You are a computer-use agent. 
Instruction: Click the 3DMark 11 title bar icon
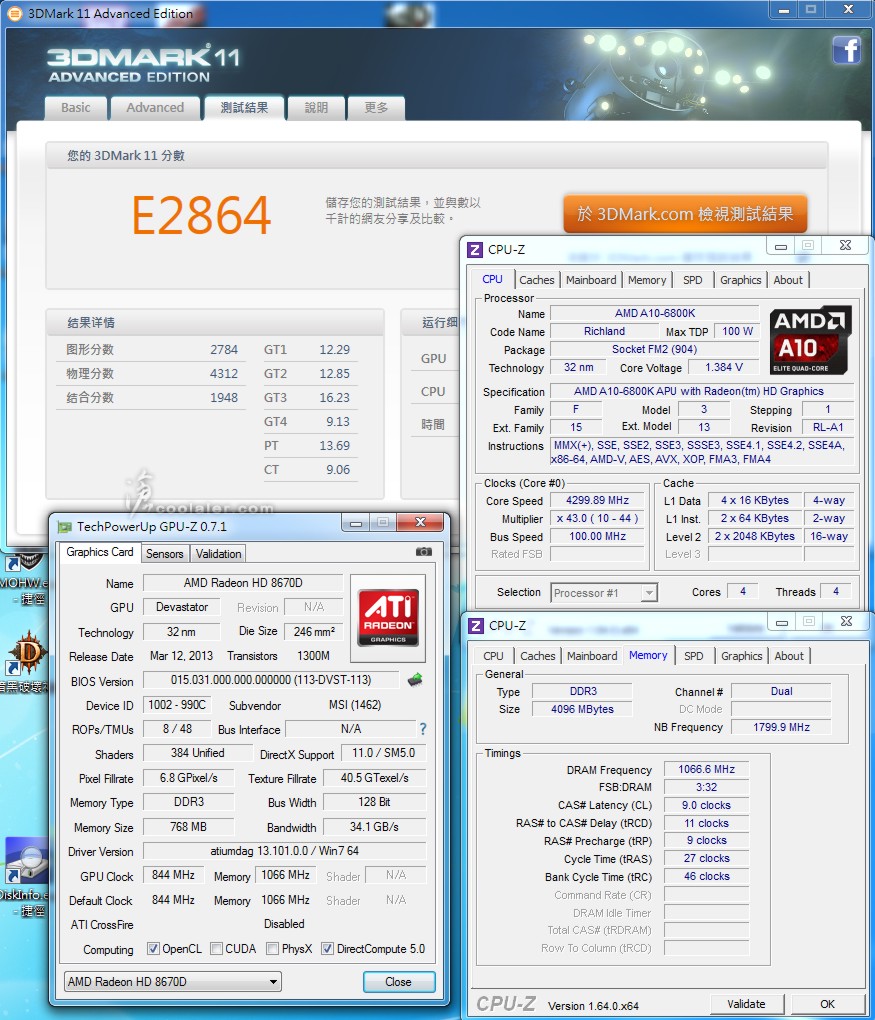click(x=14, y=13)
